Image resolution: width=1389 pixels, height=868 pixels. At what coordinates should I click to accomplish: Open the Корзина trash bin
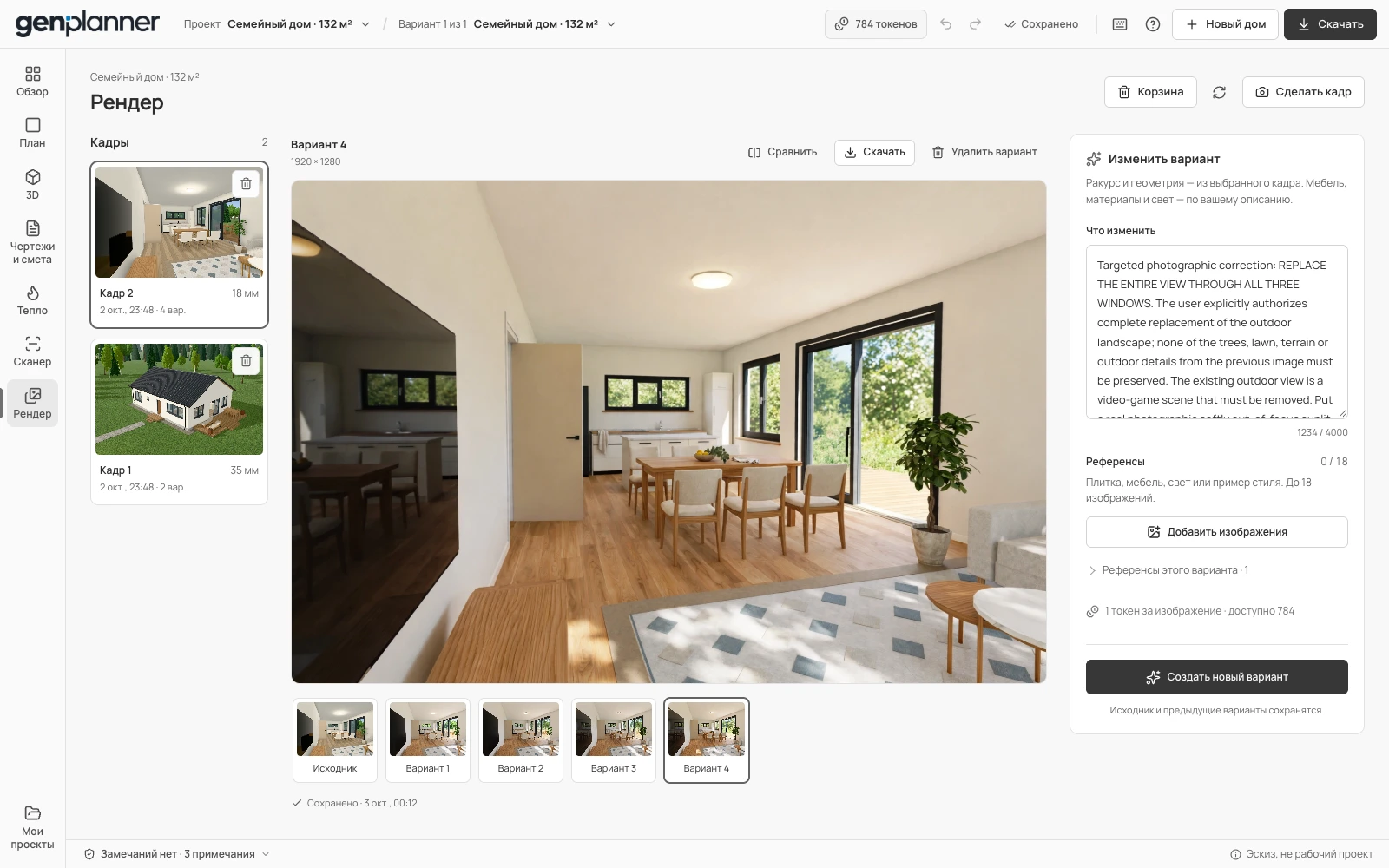(x=1150, y=92)
